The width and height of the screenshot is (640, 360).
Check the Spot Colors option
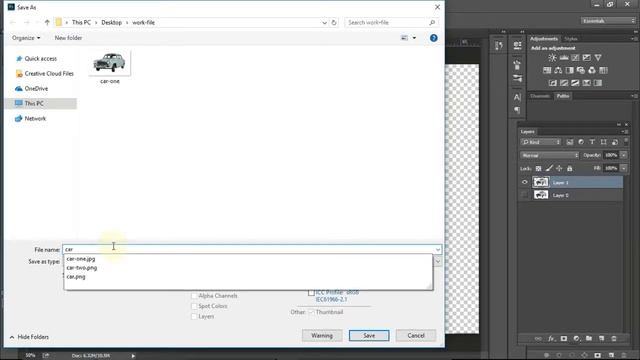194,306
